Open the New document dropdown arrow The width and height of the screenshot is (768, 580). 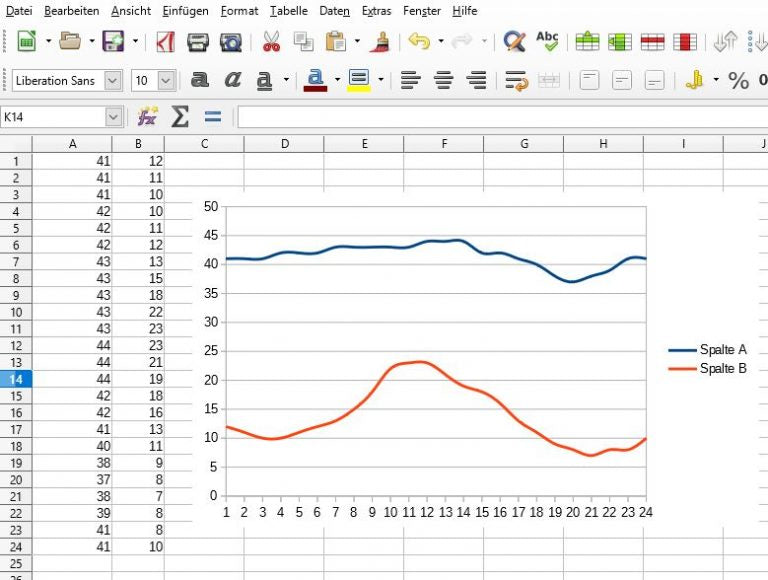pyautogui.click(x=48, y=42)
